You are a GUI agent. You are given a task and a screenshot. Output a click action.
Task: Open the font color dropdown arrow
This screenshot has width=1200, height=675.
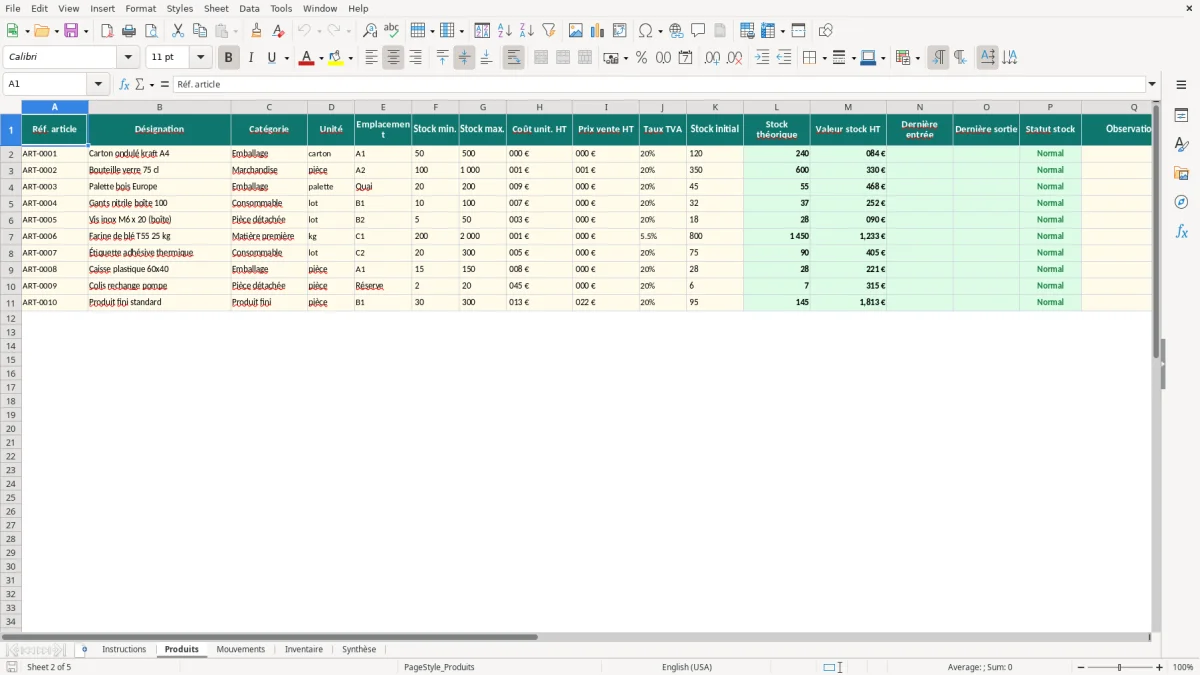tap(320, 58)
